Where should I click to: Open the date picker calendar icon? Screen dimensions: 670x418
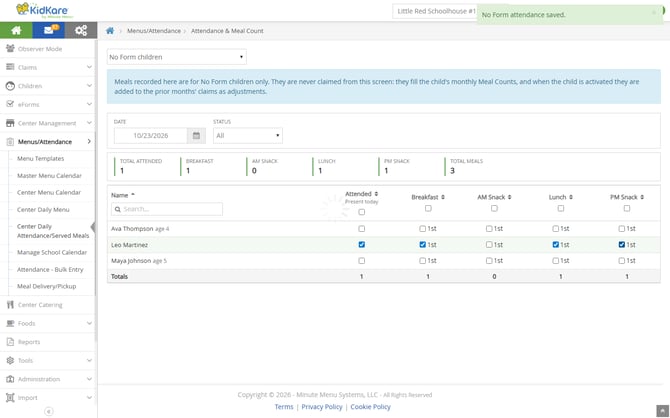(196, 135)
